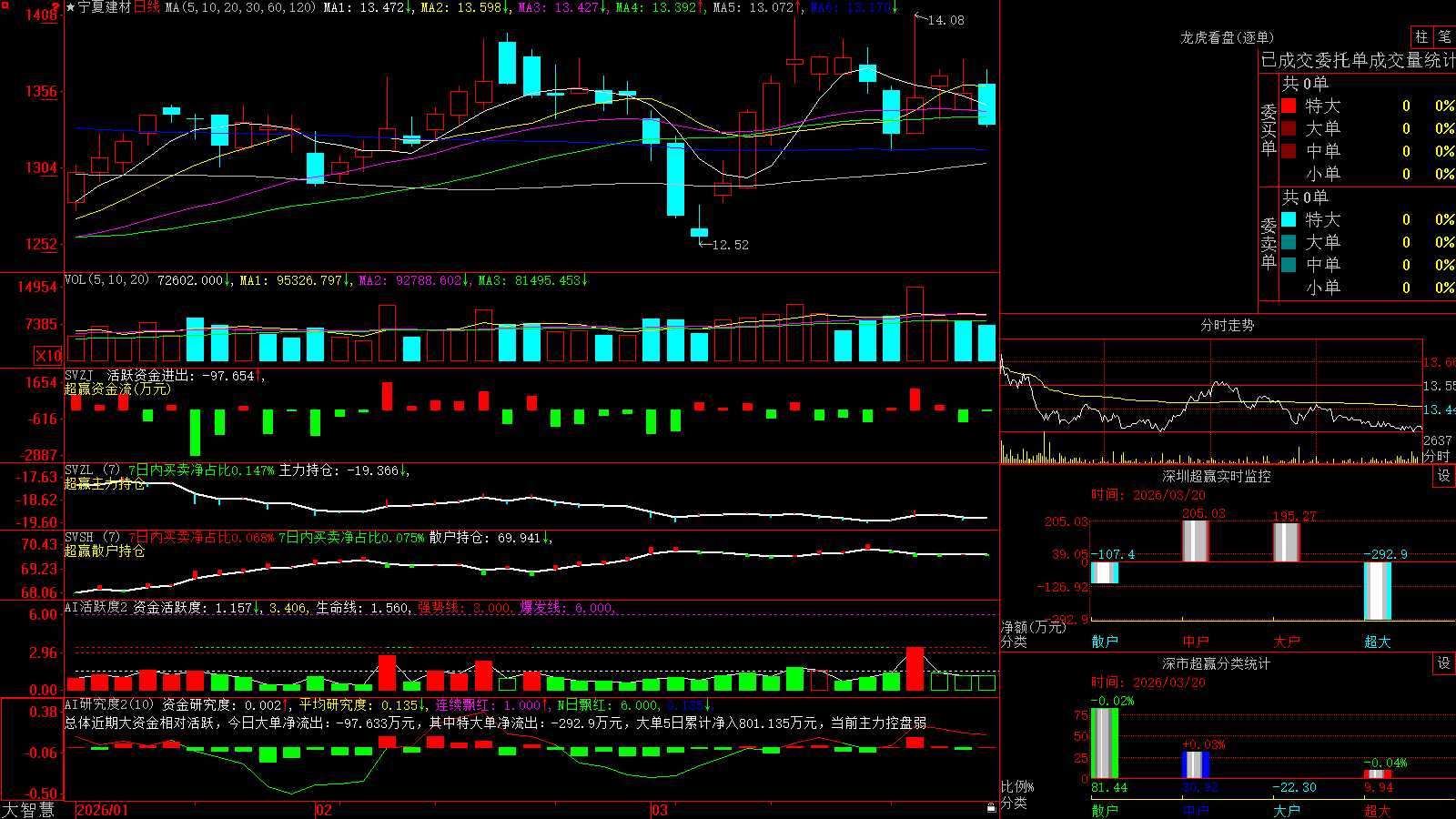Click the MA(5,10,20,30,60,120) indicator parameters

pyautogui.click(x=240, y=7)
